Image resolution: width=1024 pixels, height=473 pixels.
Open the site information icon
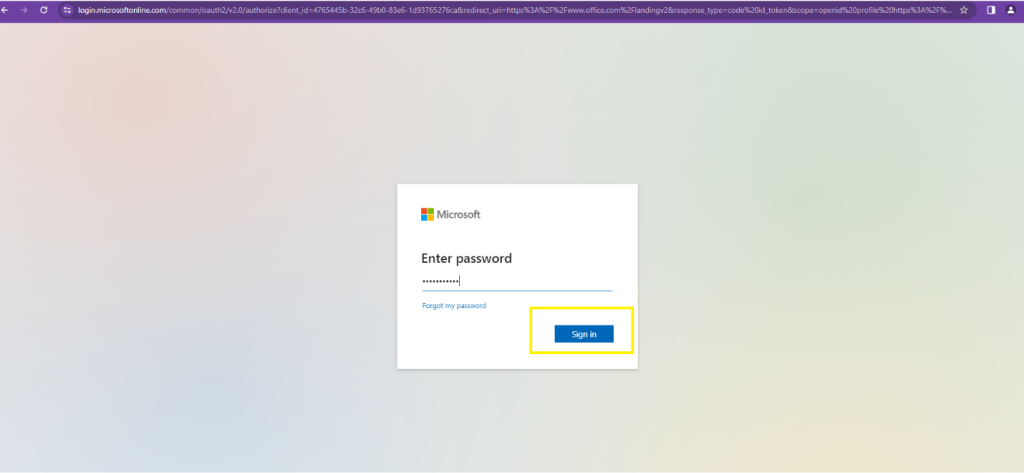(x=67, y=9)
